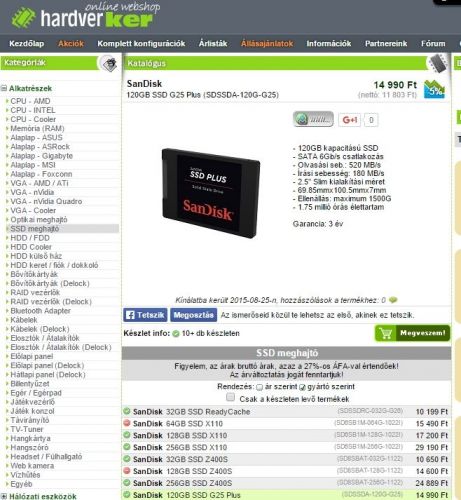The image size is (461, 500).
Task: Click the Katalógus chip icon
Action: 438,63
